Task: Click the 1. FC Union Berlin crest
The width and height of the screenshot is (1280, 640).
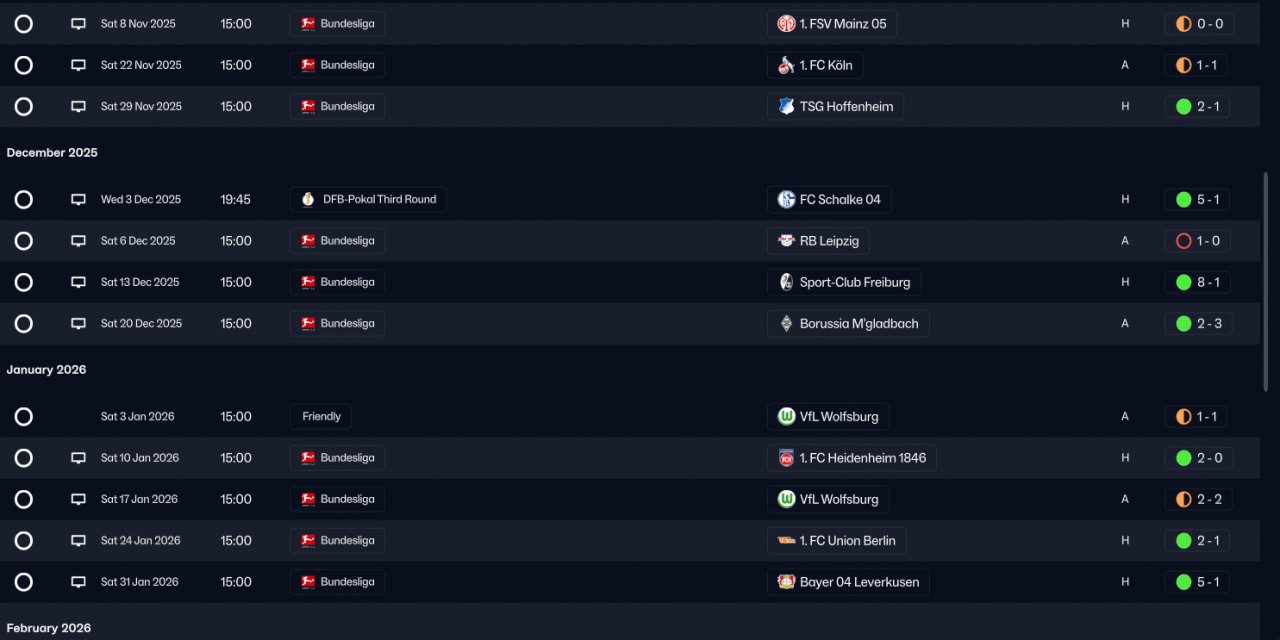Action: [x=787, y=541]
